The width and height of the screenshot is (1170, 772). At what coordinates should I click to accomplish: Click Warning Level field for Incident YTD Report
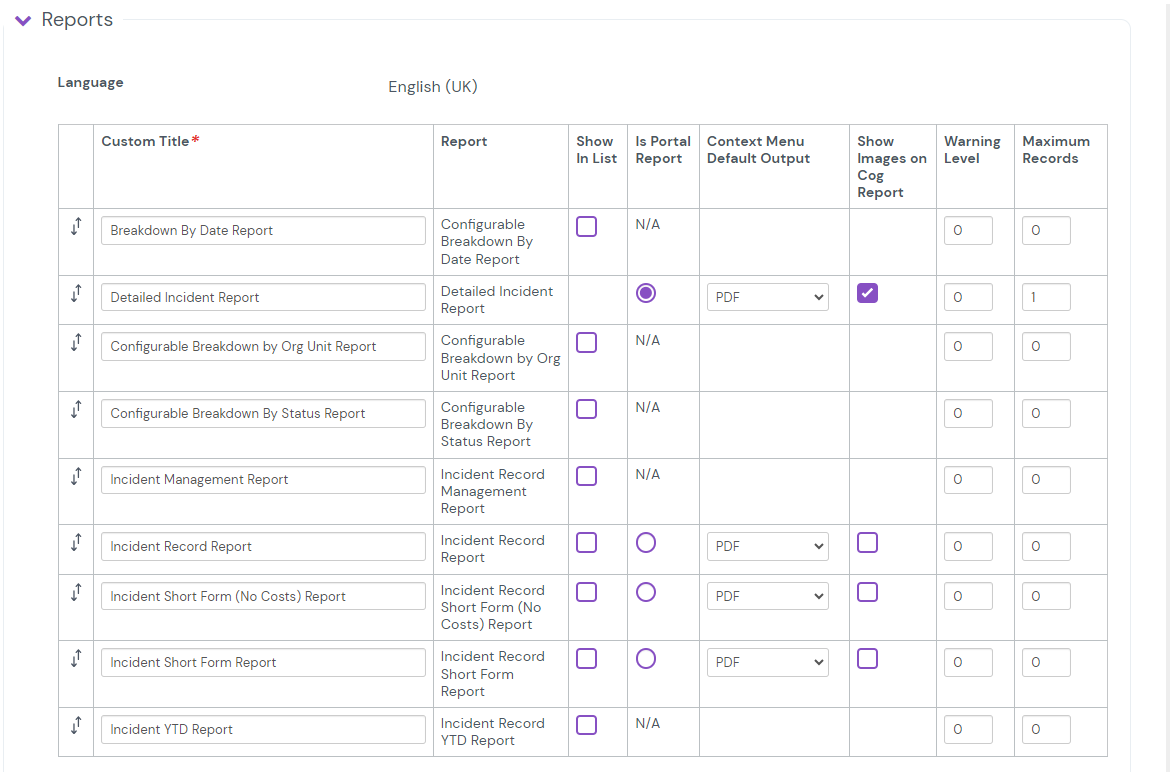(x=968, y=729)
